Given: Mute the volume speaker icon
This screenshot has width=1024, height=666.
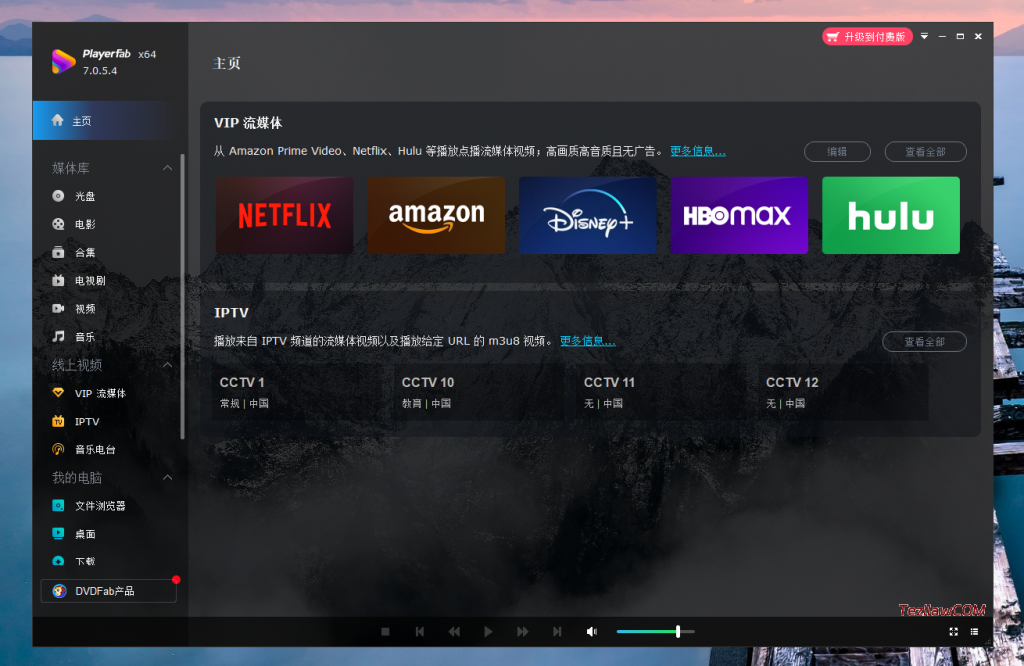Looking at the screenshot, I should coord(592,631).
